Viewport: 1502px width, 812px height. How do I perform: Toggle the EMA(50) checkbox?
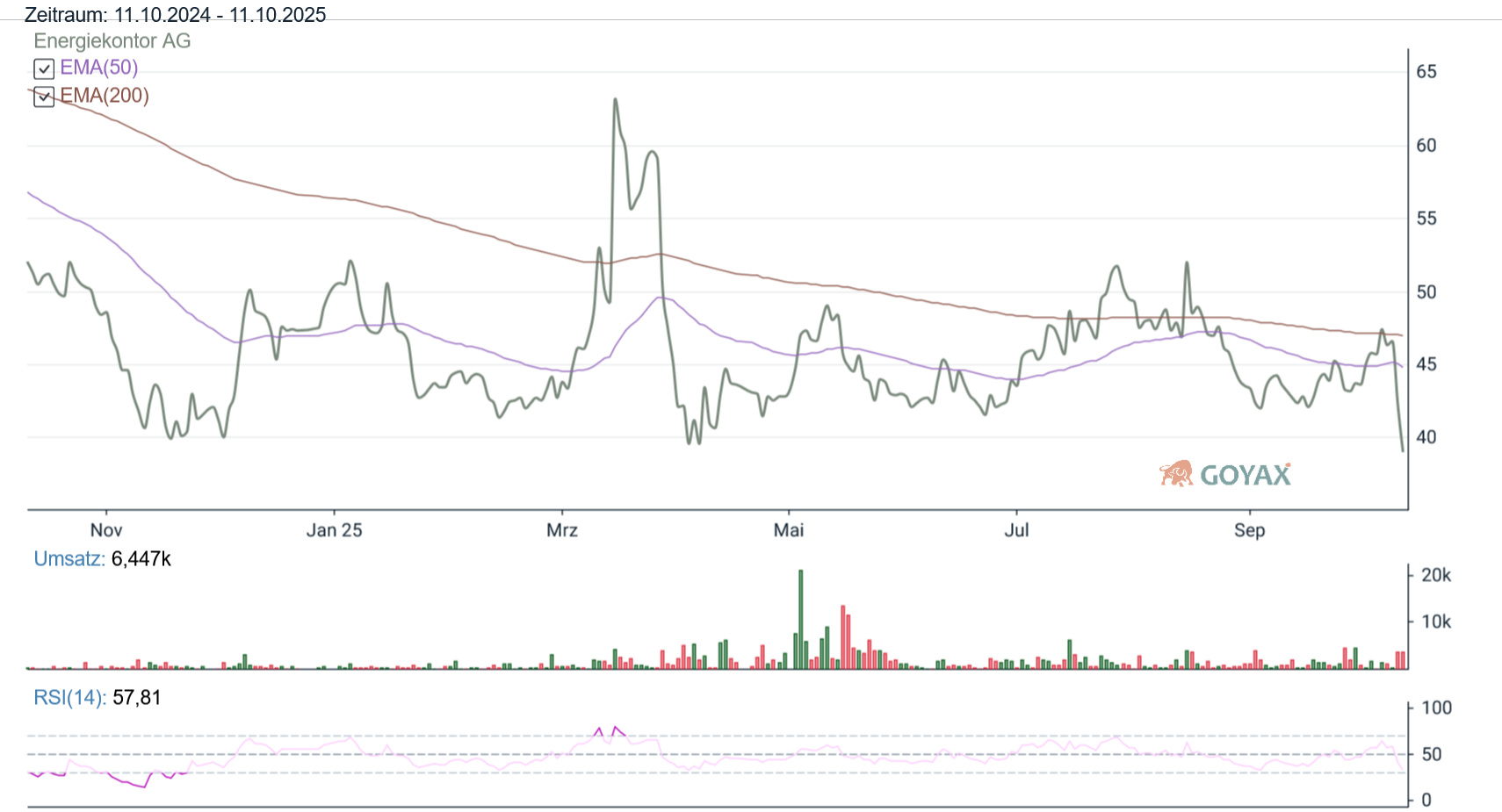44,68
